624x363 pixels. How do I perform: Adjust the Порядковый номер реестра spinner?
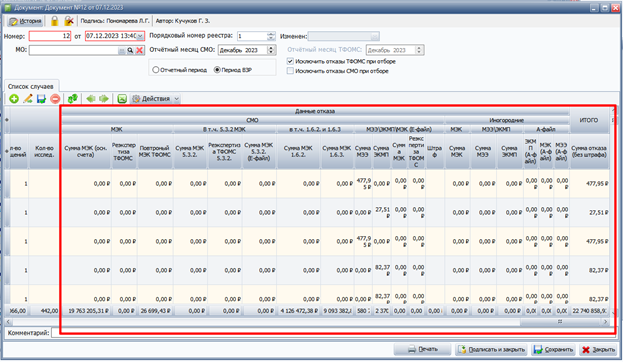click(x=271, y=36)
